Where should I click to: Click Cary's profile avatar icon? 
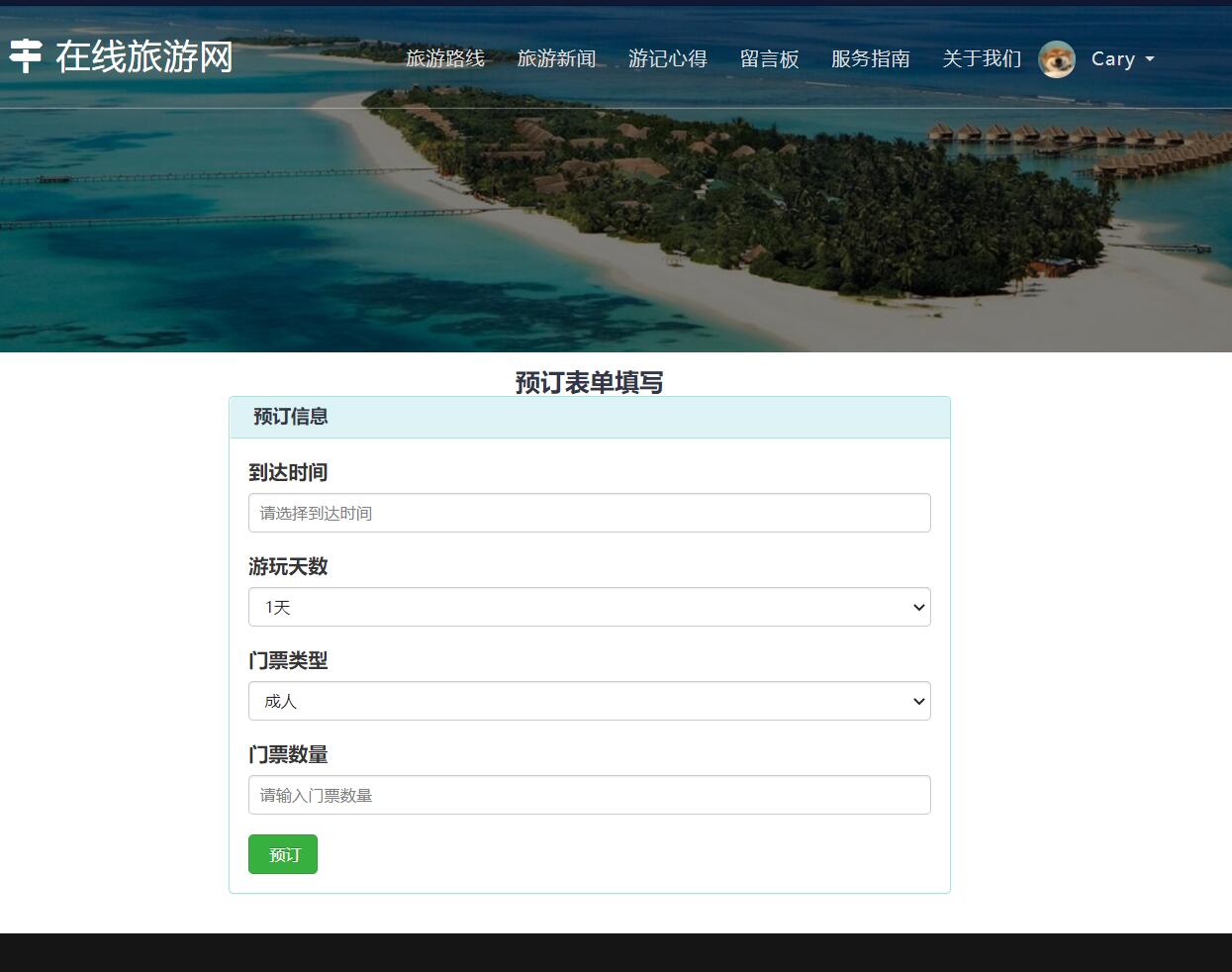[x=1057, y=59]
